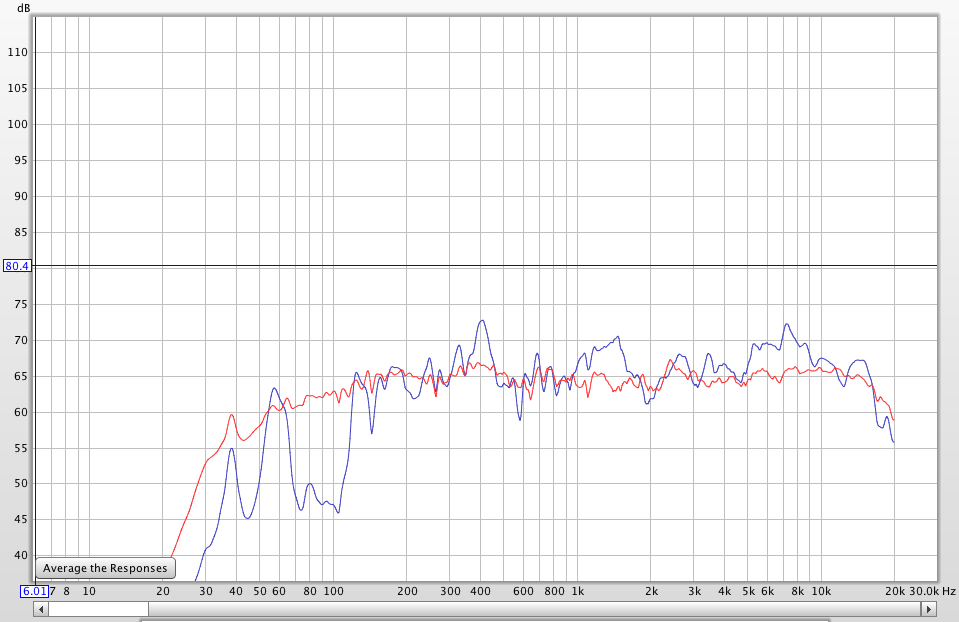
Task: Click the 400 frequency axis label
Action: pos(481,591)
